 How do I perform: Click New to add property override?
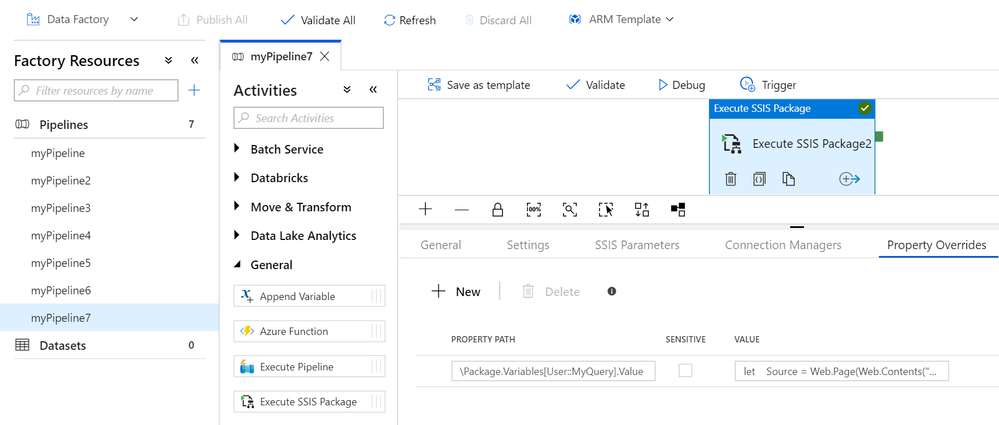pos(456,292)
